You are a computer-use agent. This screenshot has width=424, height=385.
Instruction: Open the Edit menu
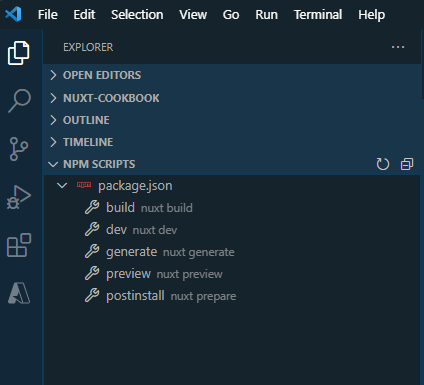[x=84, y=15]
